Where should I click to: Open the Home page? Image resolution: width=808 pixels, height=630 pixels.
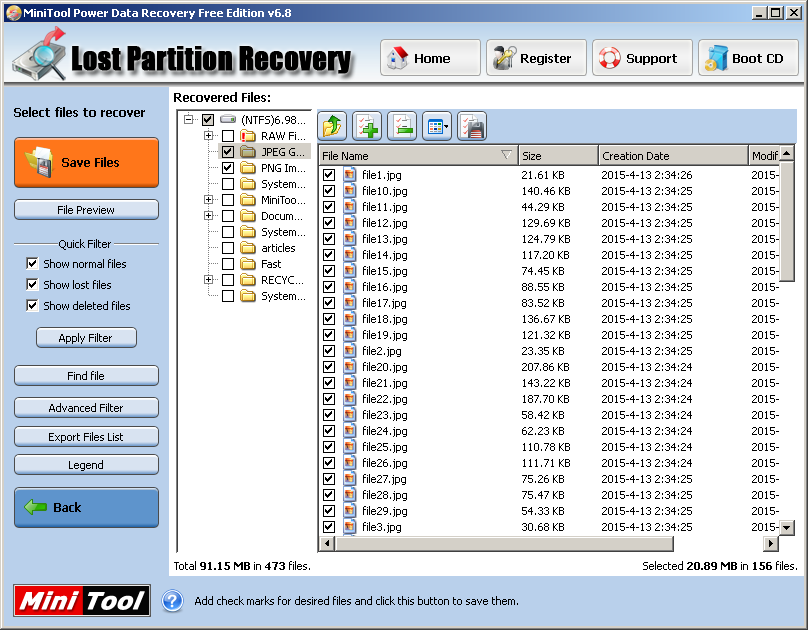coord(430,58)
